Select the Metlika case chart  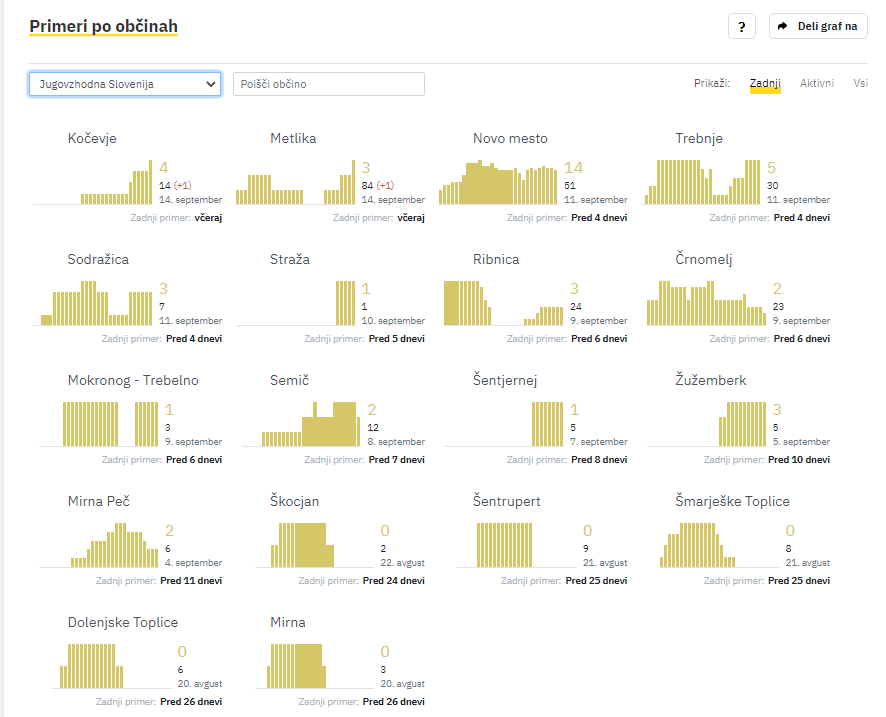(x=296, y=182)
